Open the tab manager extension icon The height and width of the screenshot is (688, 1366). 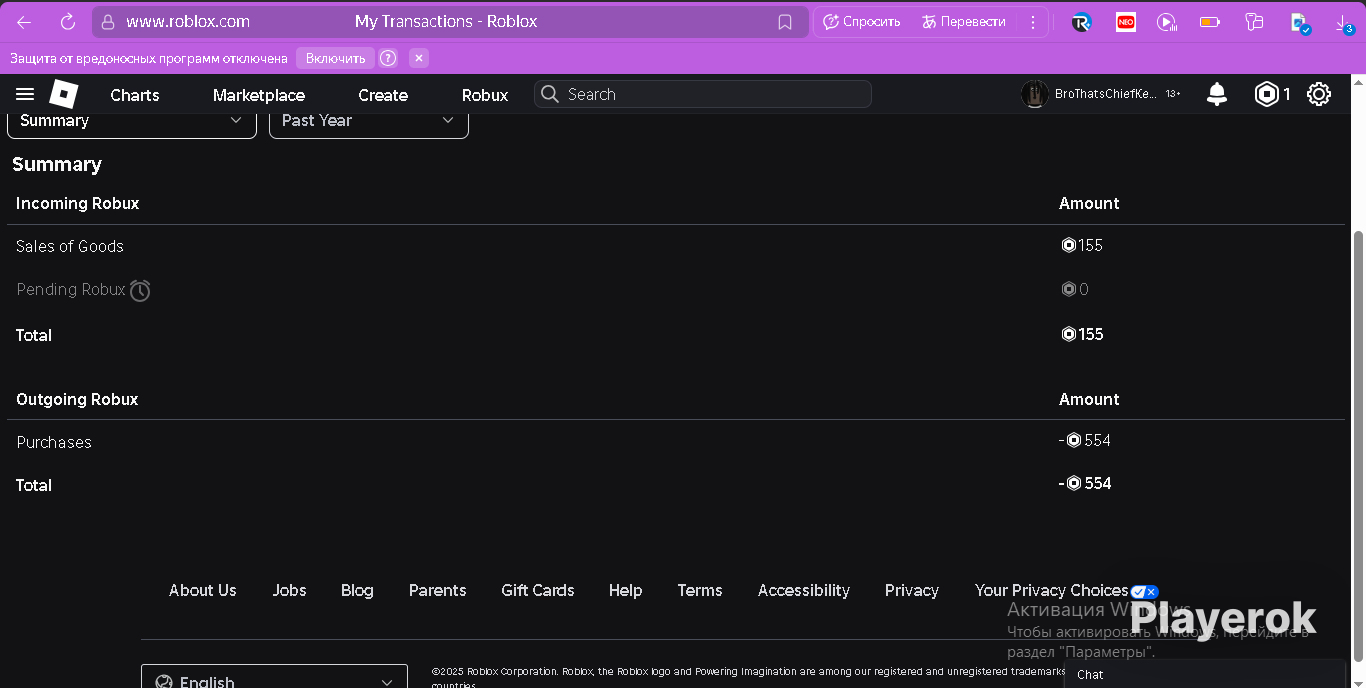click(x=1254, y=22)
